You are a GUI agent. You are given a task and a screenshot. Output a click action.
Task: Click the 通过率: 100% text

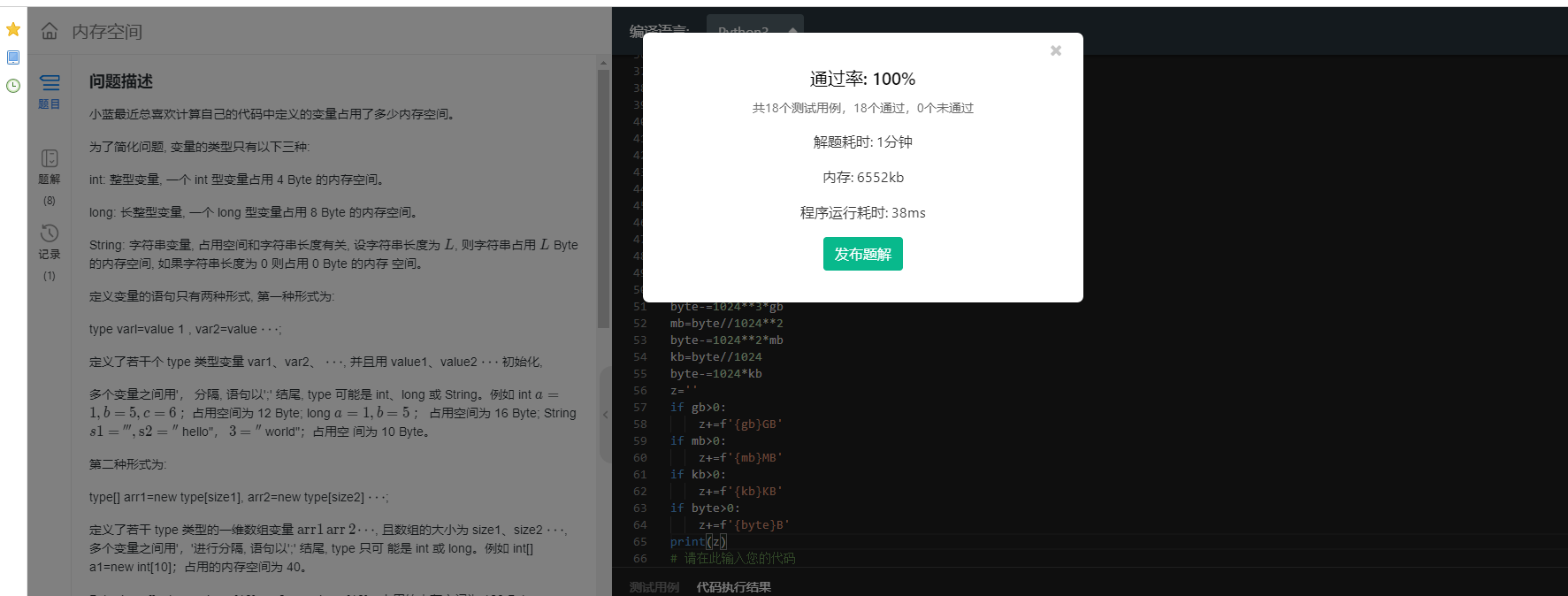pos(863,79)
